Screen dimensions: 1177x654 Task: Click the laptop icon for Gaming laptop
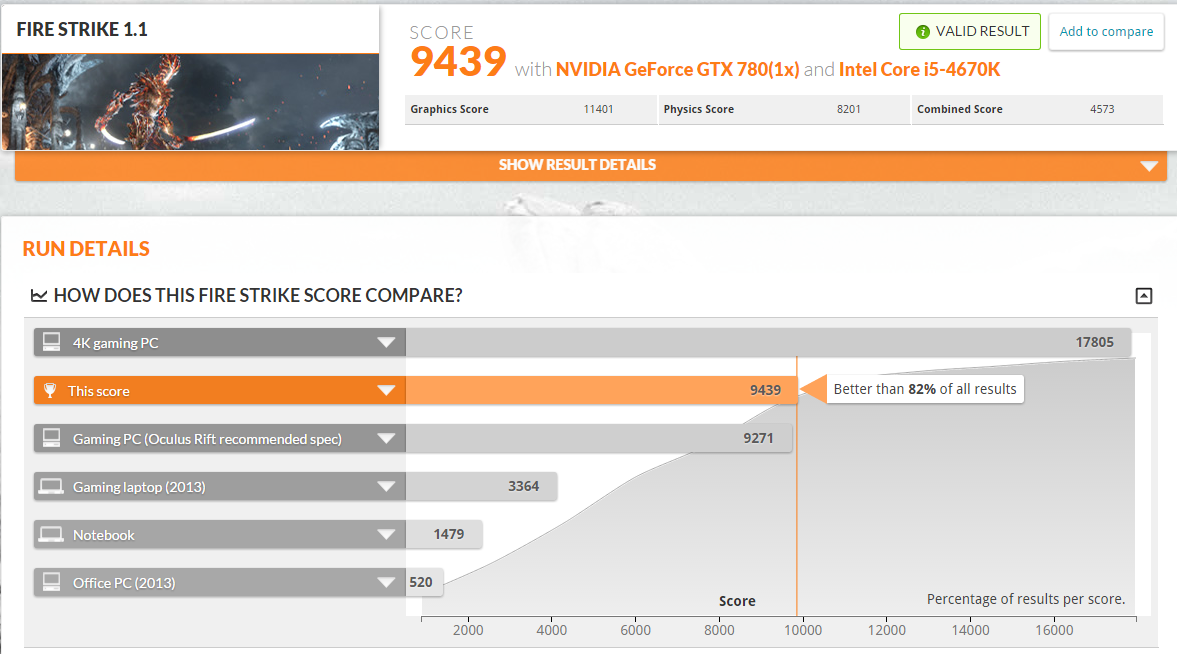[x=51, y=487]
